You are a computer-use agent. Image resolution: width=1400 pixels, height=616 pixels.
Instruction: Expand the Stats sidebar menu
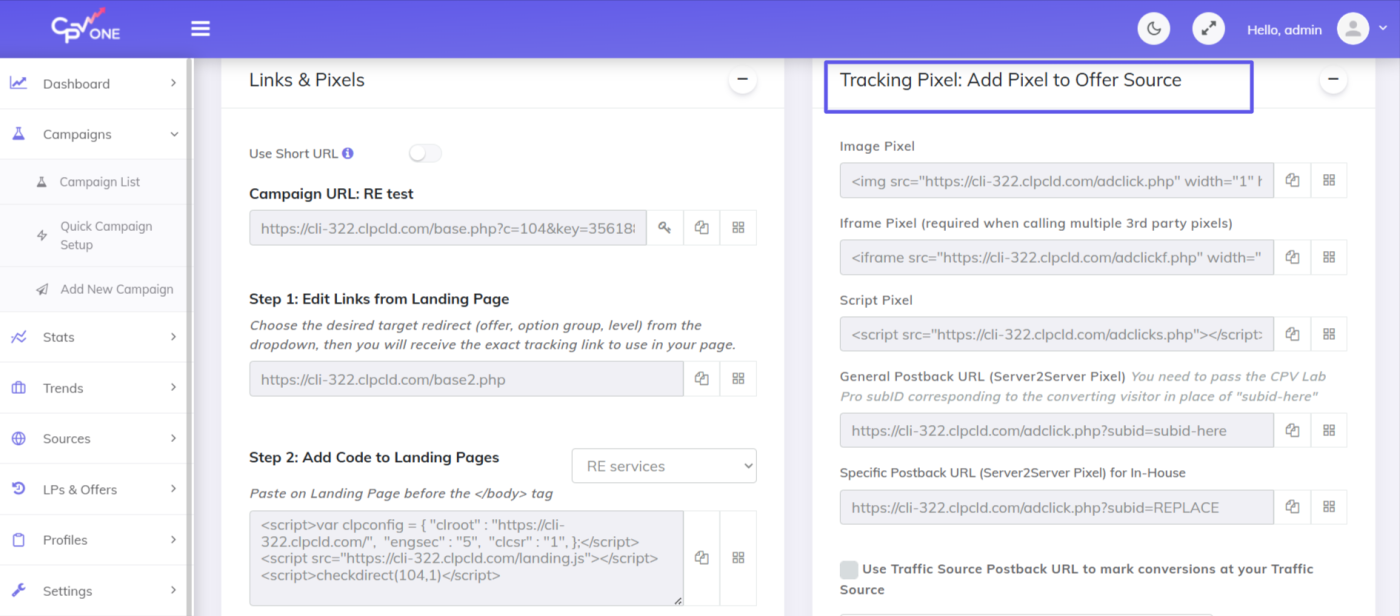[93, 337]
